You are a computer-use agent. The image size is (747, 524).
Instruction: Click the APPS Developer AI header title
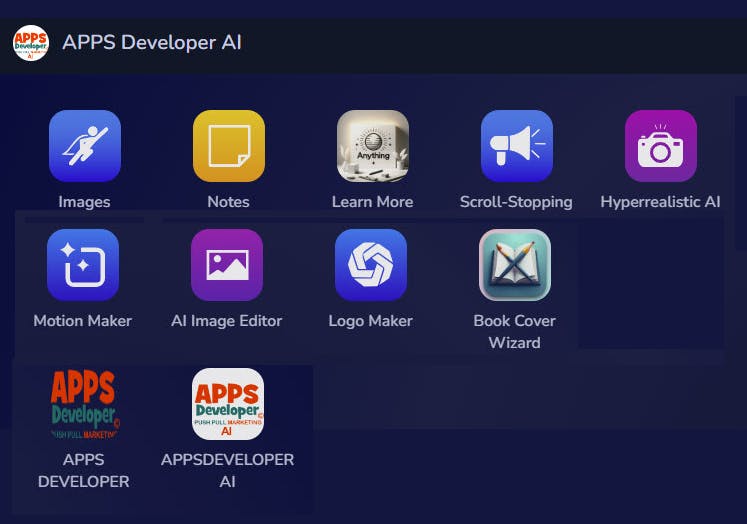click(x=152, y=43)
